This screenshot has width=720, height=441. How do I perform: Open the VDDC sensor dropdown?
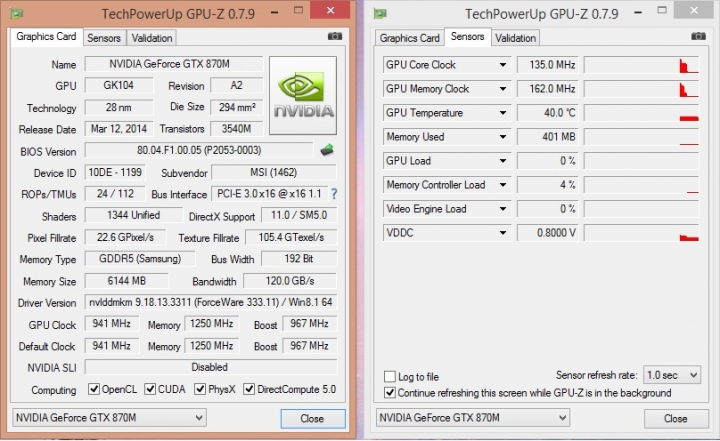pyautogui.click(x=503, y=233)
